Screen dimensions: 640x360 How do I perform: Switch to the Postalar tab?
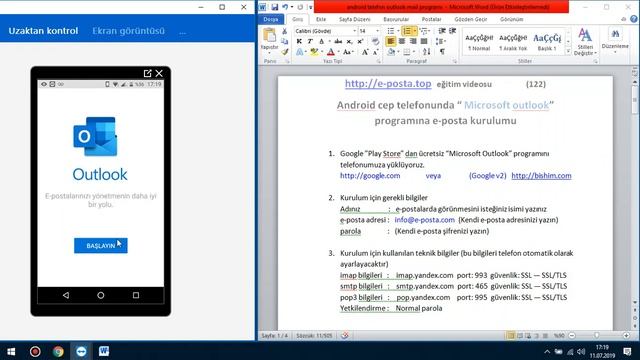click(x=431, y=19)
